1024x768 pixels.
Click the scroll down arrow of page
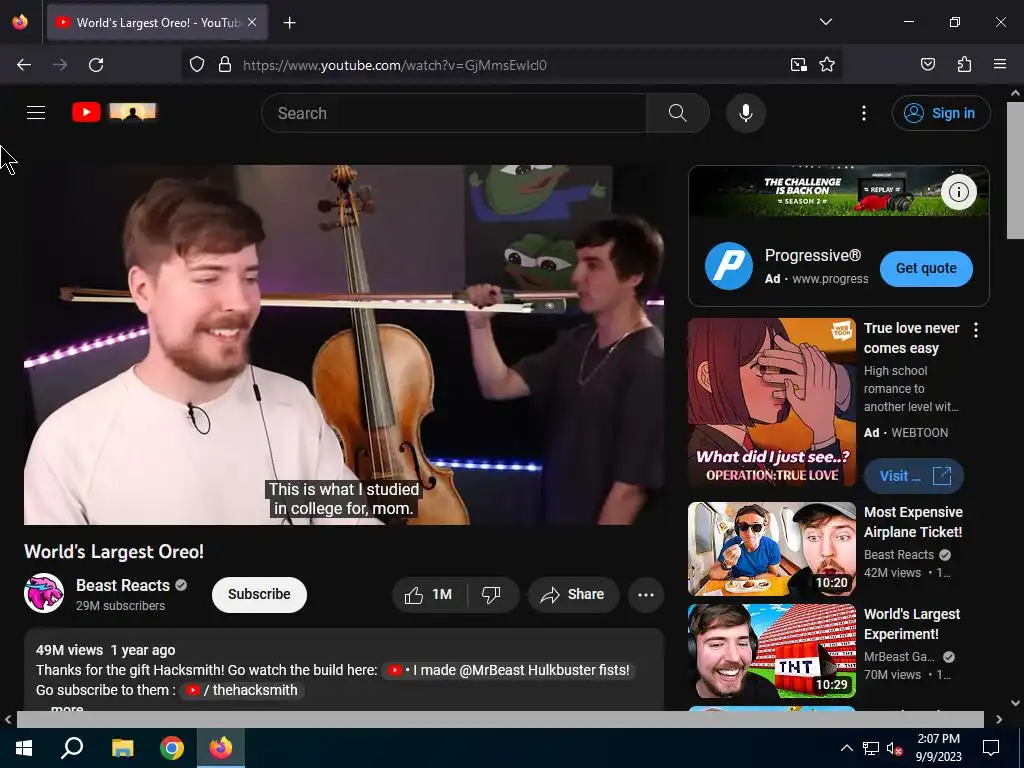pos(1015,703)
